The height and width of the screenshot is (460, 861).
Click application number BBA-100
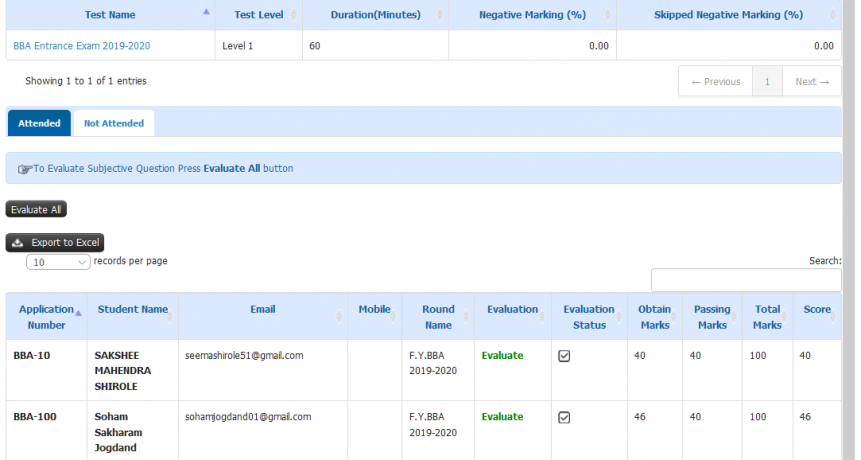[x=35, y=417]
